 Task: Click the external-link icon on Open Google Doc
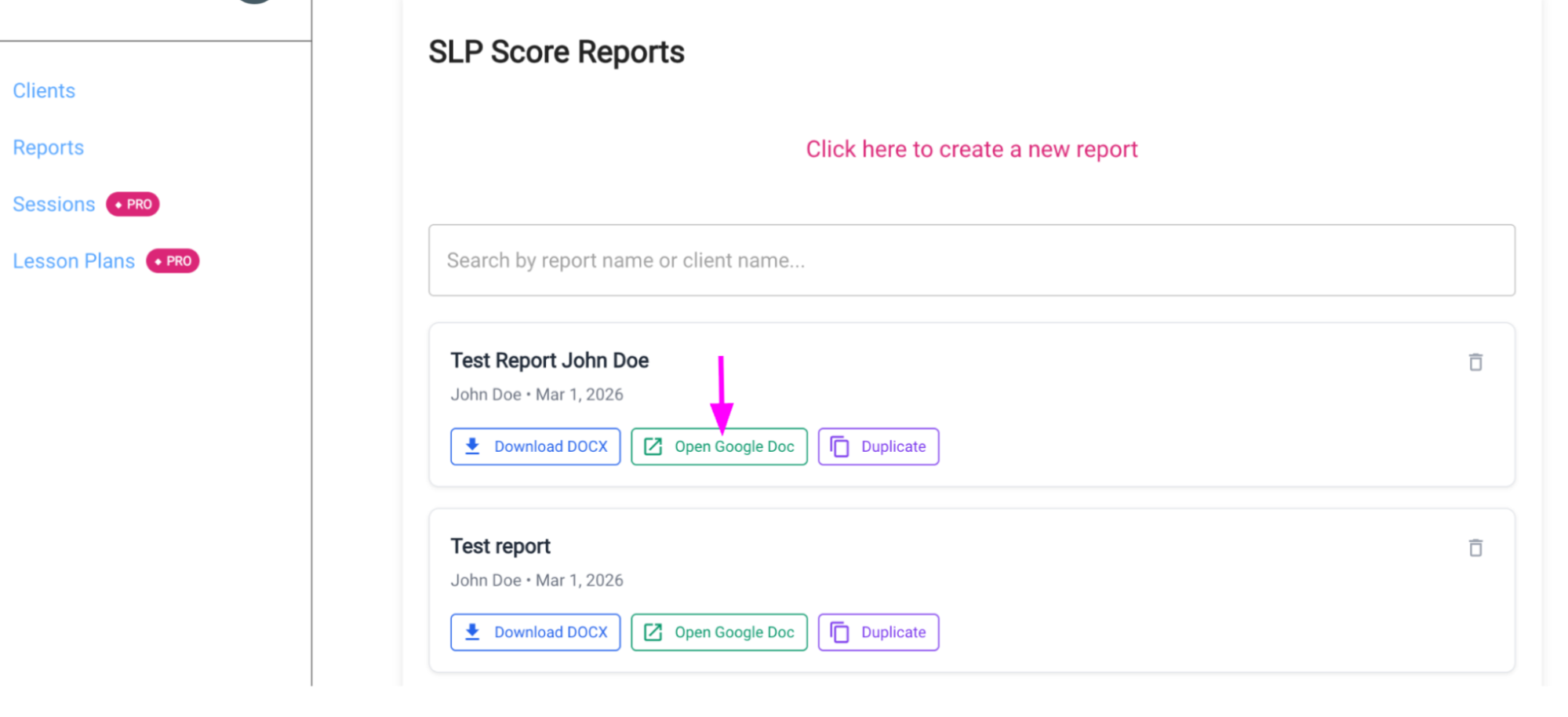[653, 446]
